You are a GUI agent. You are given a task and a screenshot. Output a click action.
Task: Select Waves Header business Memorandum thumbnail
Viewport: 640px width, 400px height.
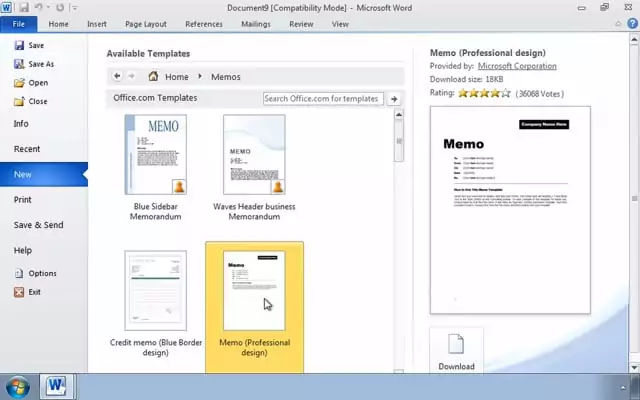254,155
